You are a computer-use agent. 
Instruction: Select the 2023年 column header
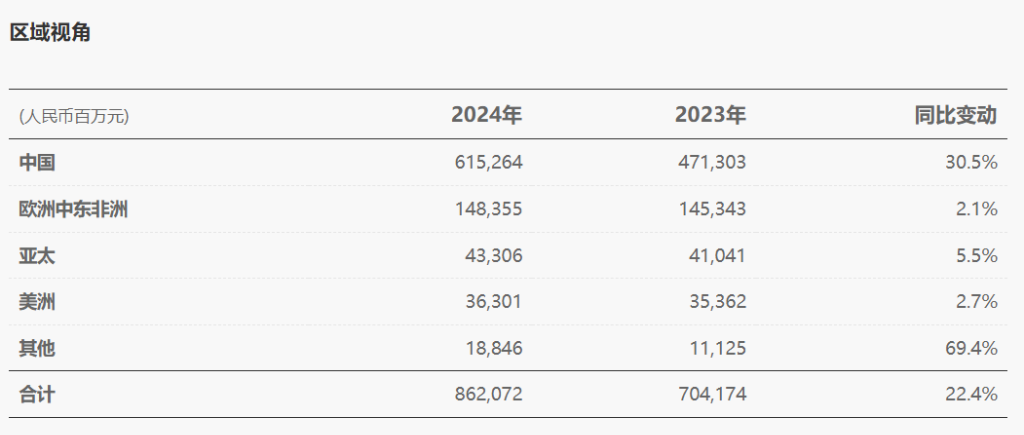(711, 115)
